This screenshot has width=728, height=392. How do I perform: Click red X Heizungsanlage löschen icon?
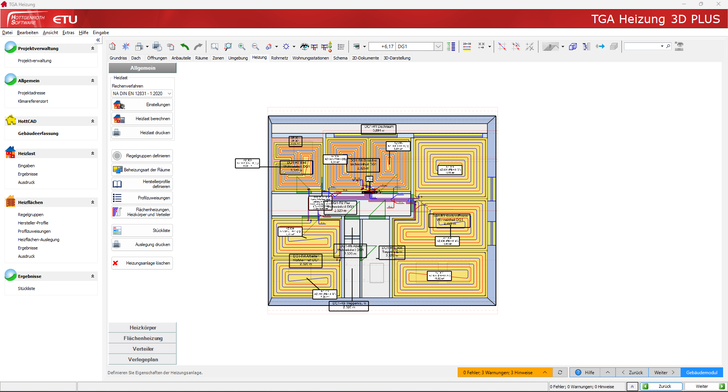pos(115,263)
